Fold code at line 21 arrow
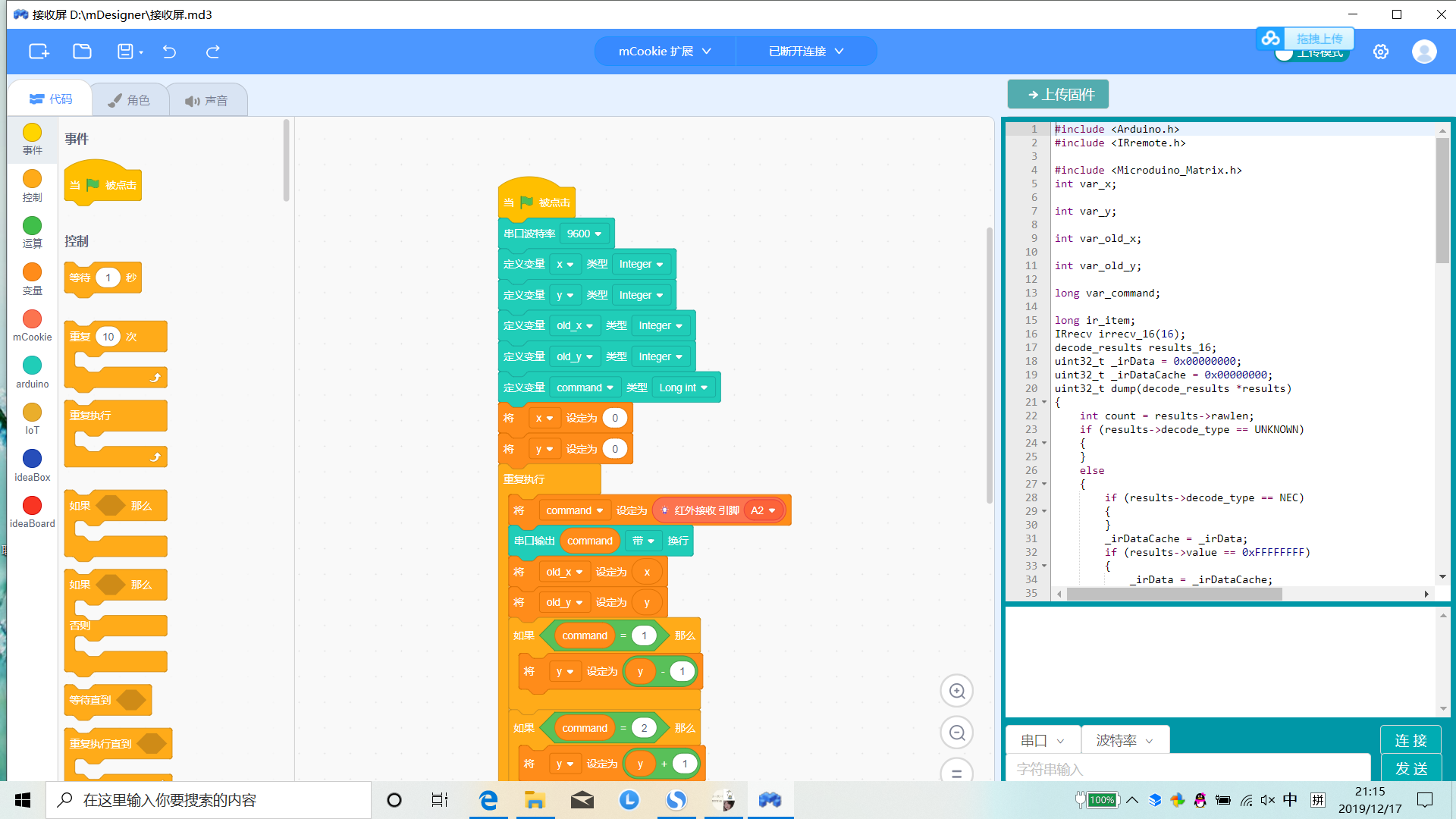 (x=1044, y=403)
